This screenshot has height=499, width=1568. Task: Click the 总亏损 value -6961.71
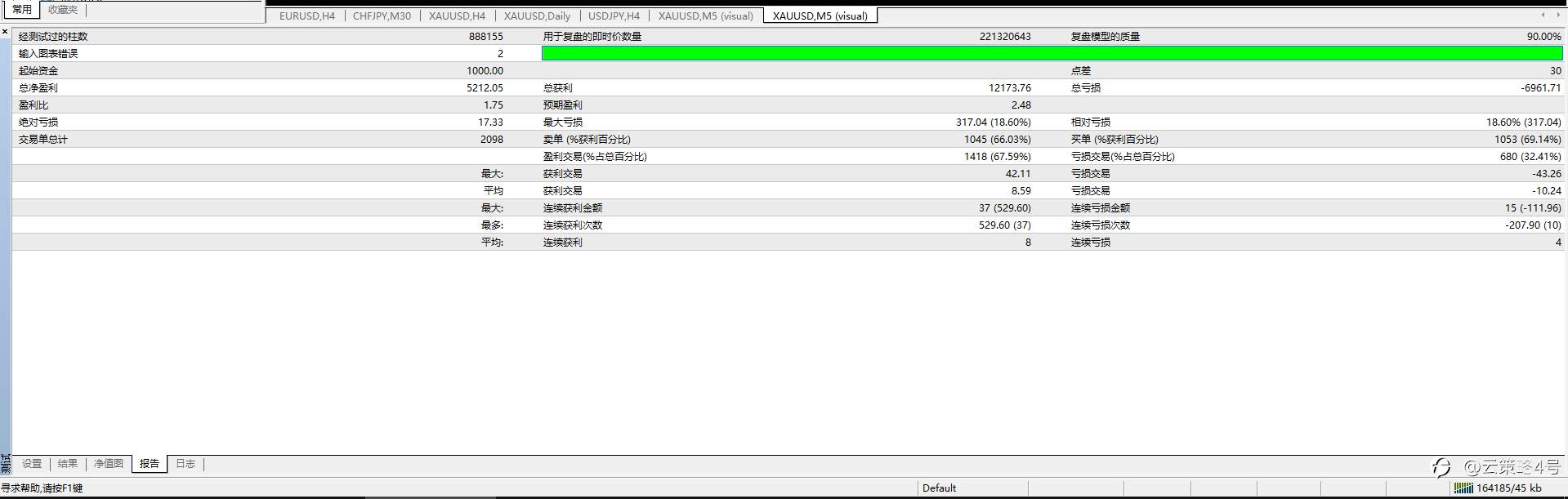point(1541,88)
